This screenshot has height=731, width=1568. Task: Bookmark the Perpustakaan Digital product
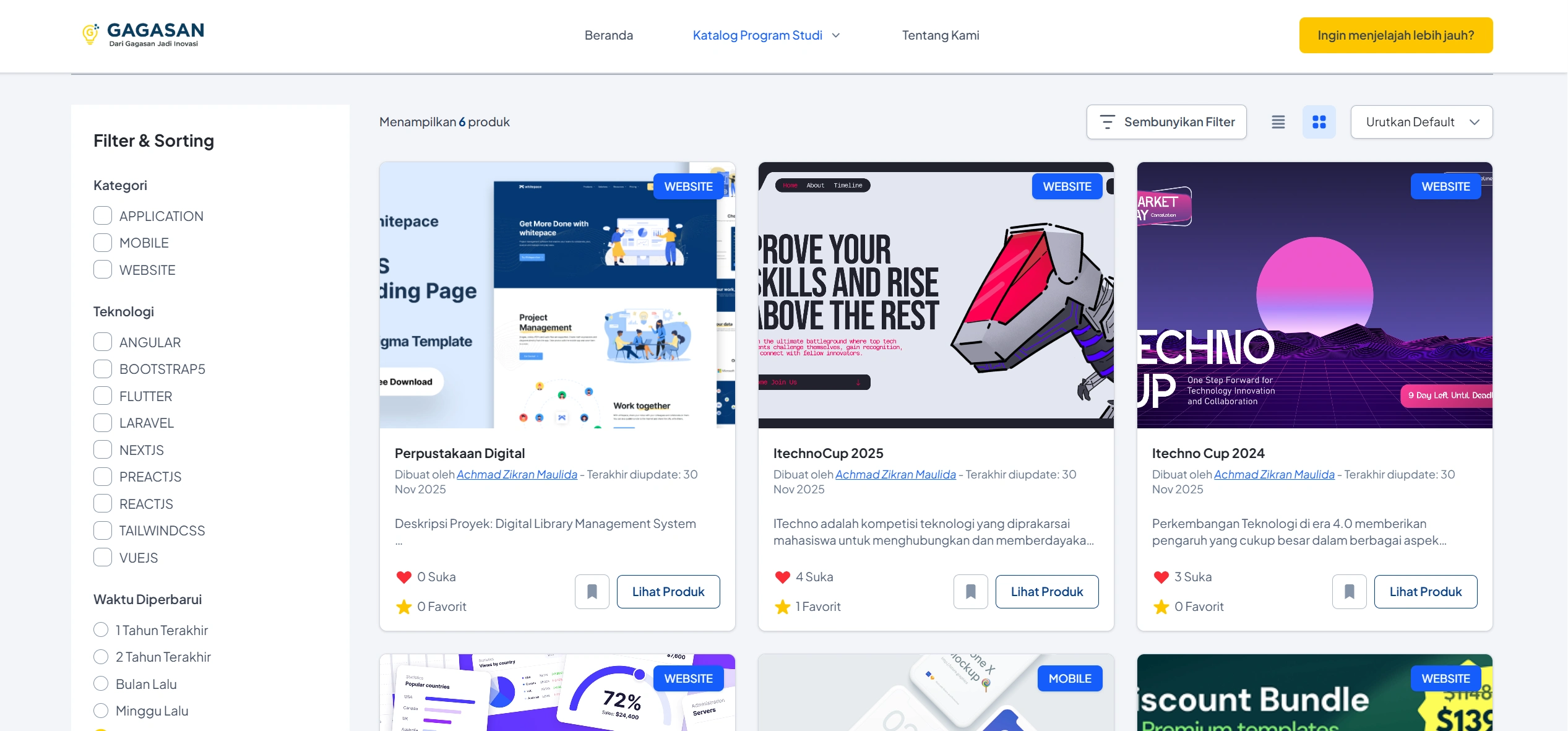point(592,592)
